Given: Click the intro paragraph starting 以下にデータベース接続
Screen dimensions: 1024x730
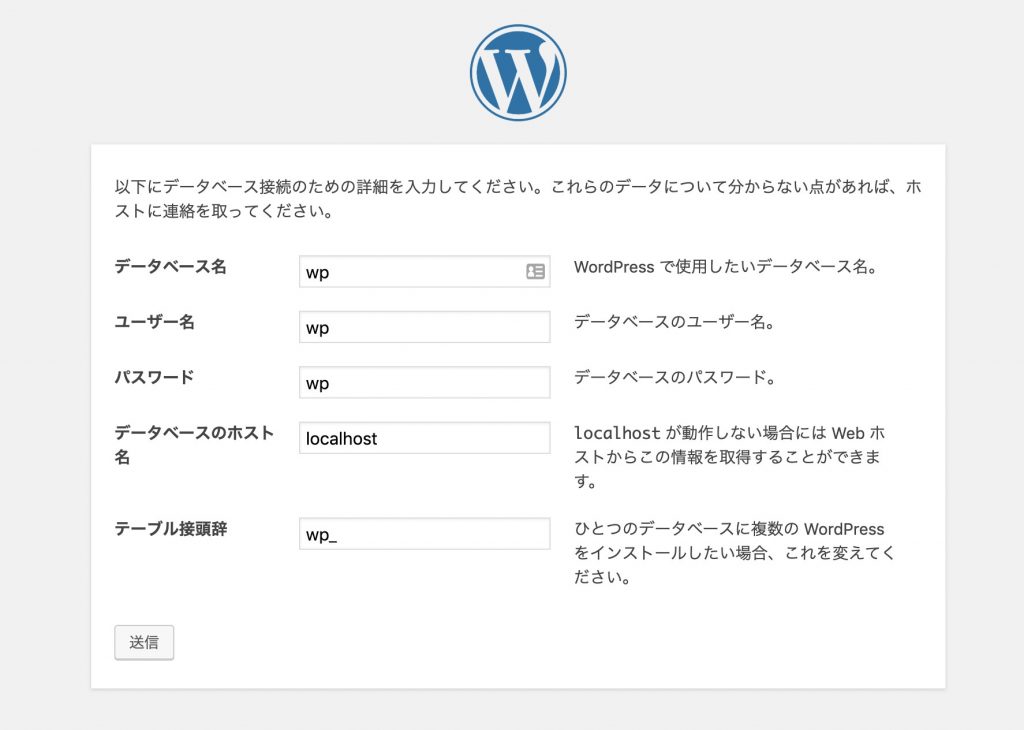Looking at the screenshot, I should 518,198.
